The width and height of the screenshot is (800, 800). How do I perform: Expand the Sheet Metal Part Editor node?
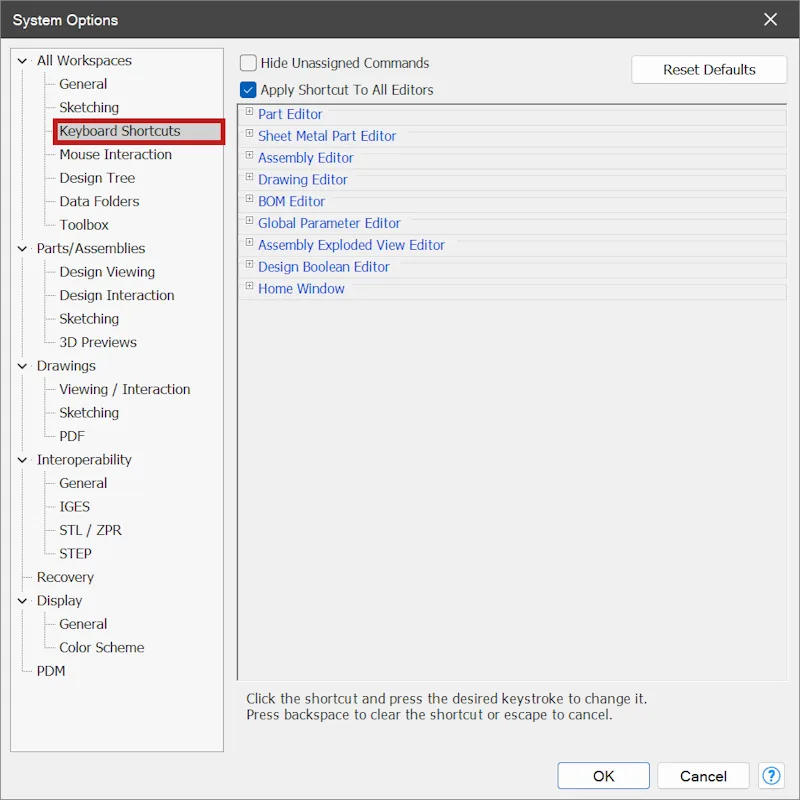click(x=249, y=133)
